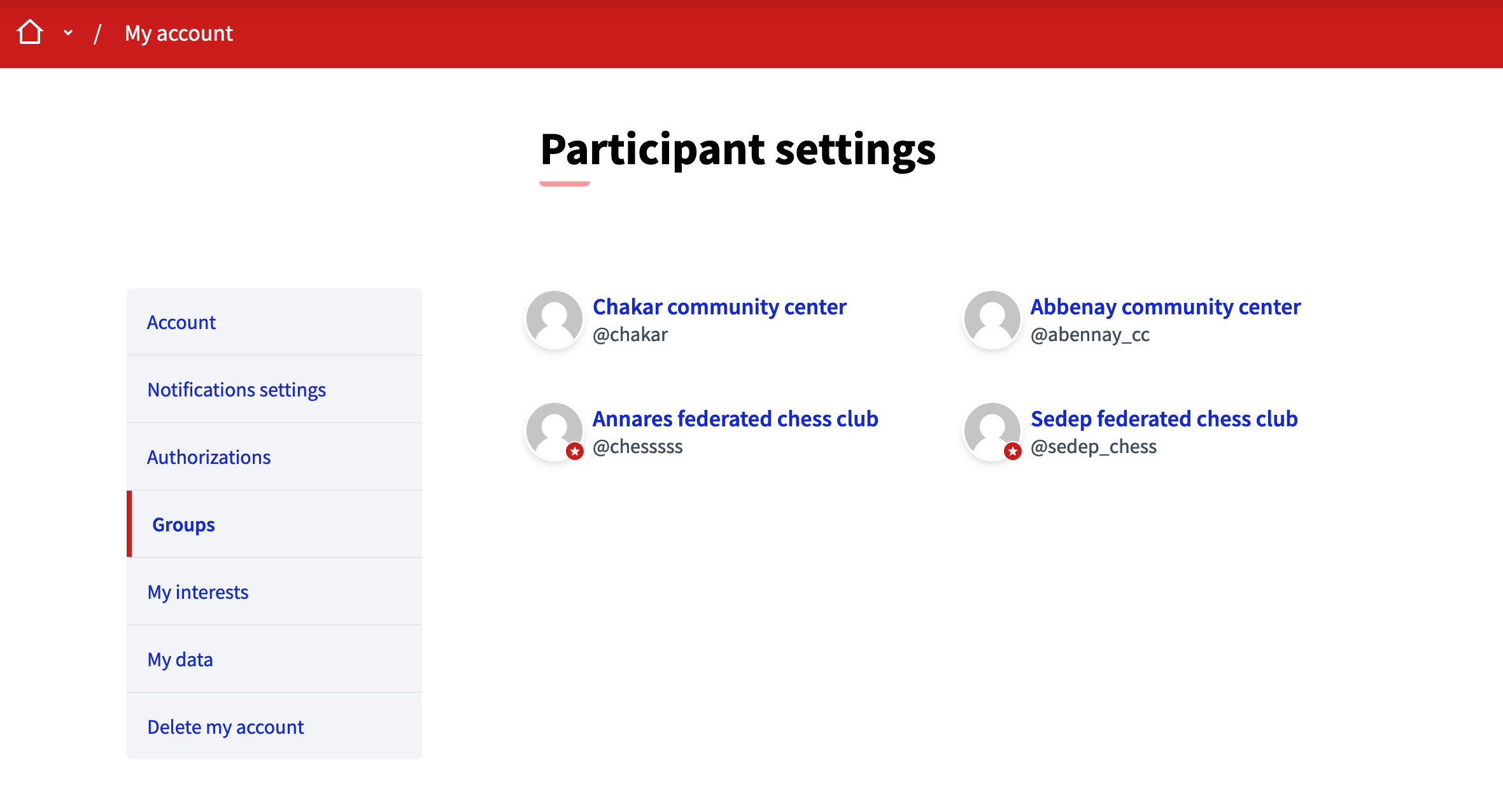Image resolution: width=1503 pixels, height=812 pixels.
Task: Open the Chakar community center group
Action: point(719,306)
